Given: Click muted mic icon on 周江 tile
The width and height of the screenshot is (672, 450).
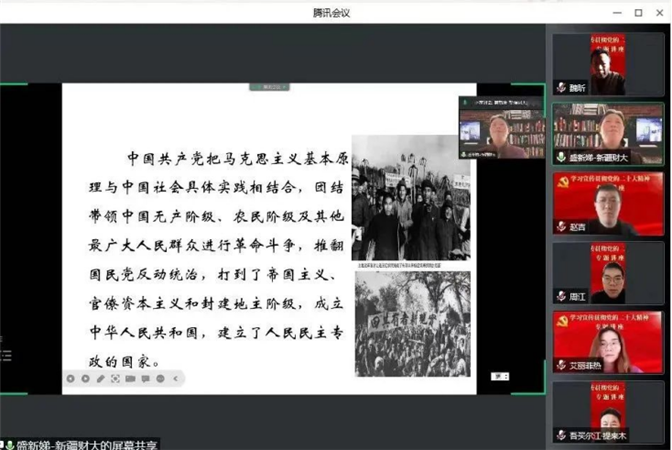Looking at the screenshot, I should click(561, 296).
